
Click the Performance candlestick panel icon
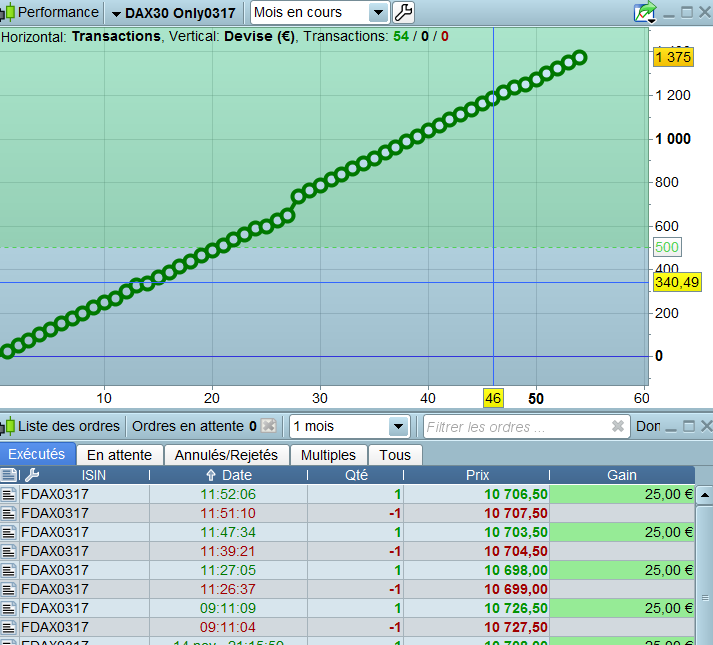coord(8,12)
